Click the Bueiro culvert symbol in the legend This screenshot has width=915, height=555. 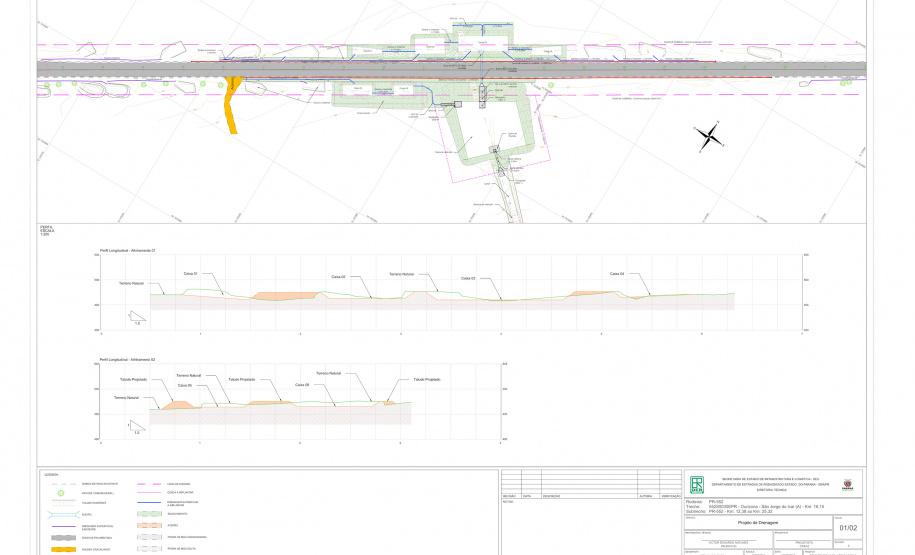(62, 514)
